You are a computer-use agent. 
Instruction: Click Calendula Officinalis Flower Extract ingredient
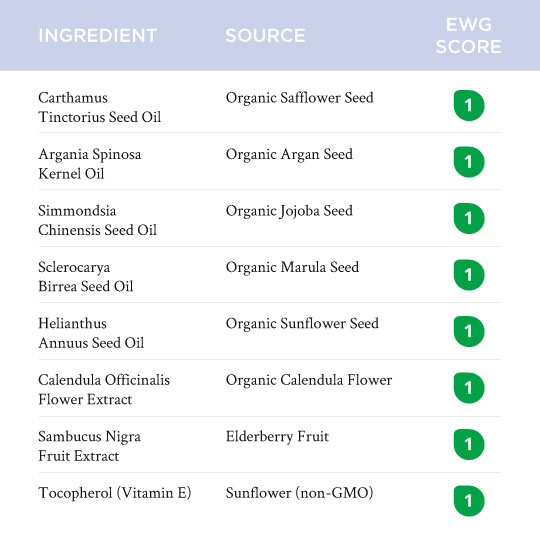click(x=104, y=390)
